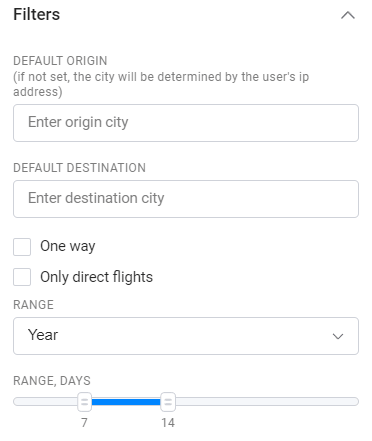Screen dimensions: 372x441
Task: Open the Range dropdown showing Year
Action: pyautogui.click(x=186, y=336)
